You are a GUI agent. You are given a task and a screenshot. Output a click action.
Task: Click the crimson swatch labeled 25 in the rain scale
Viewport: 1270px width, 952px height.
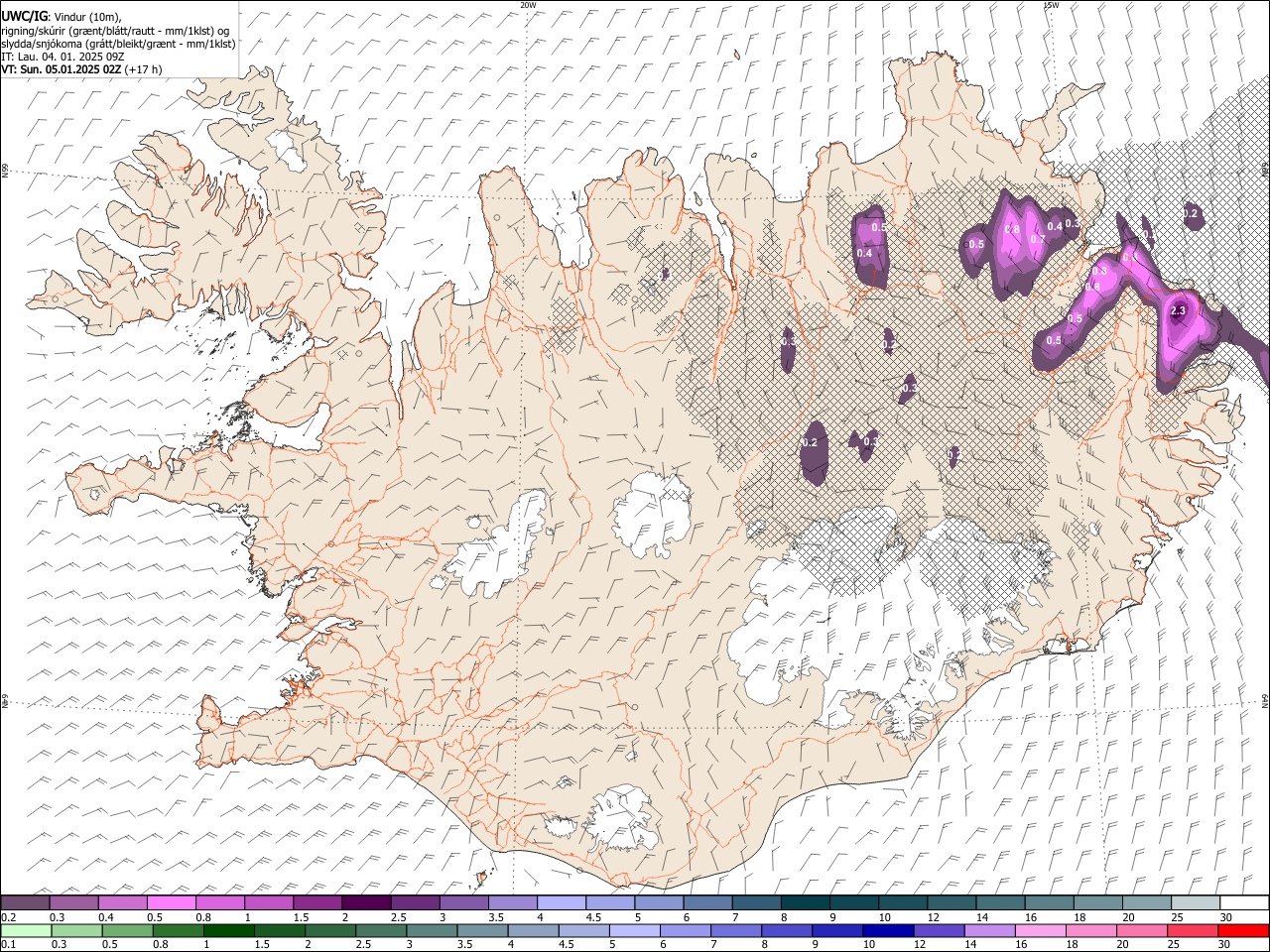[x=1193, y=931]
